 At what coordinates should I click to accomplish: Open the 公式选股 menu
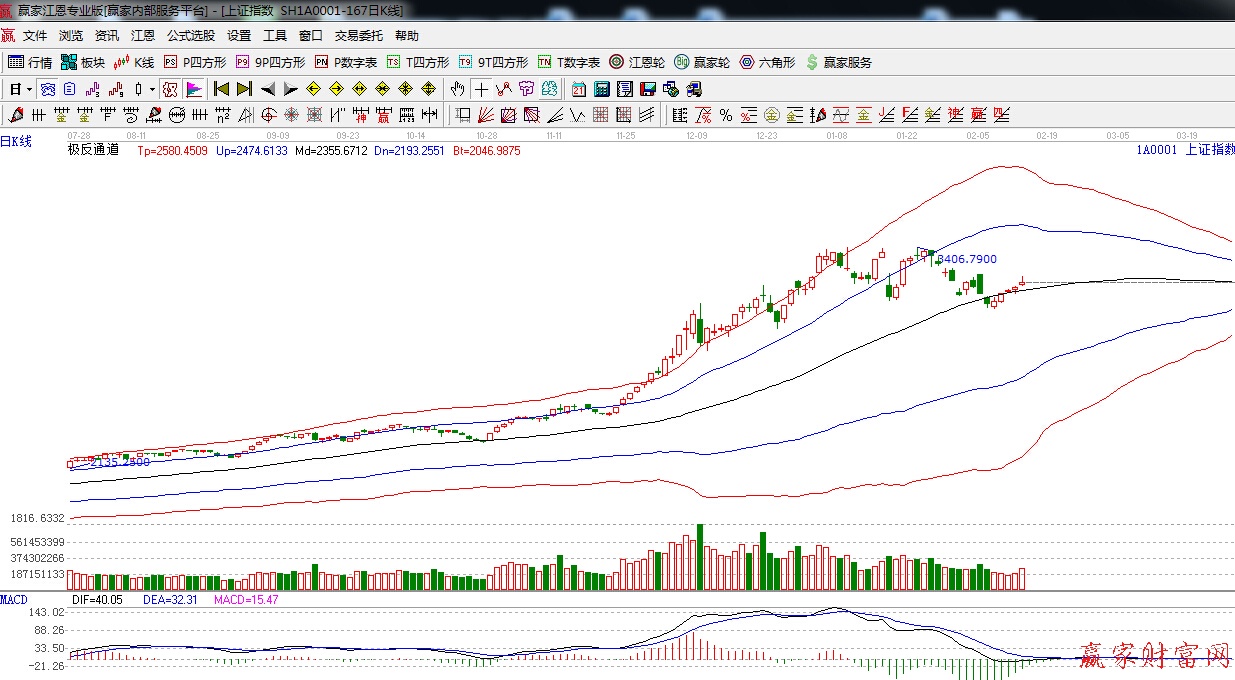pyautogui.click(x=190, y=35)
